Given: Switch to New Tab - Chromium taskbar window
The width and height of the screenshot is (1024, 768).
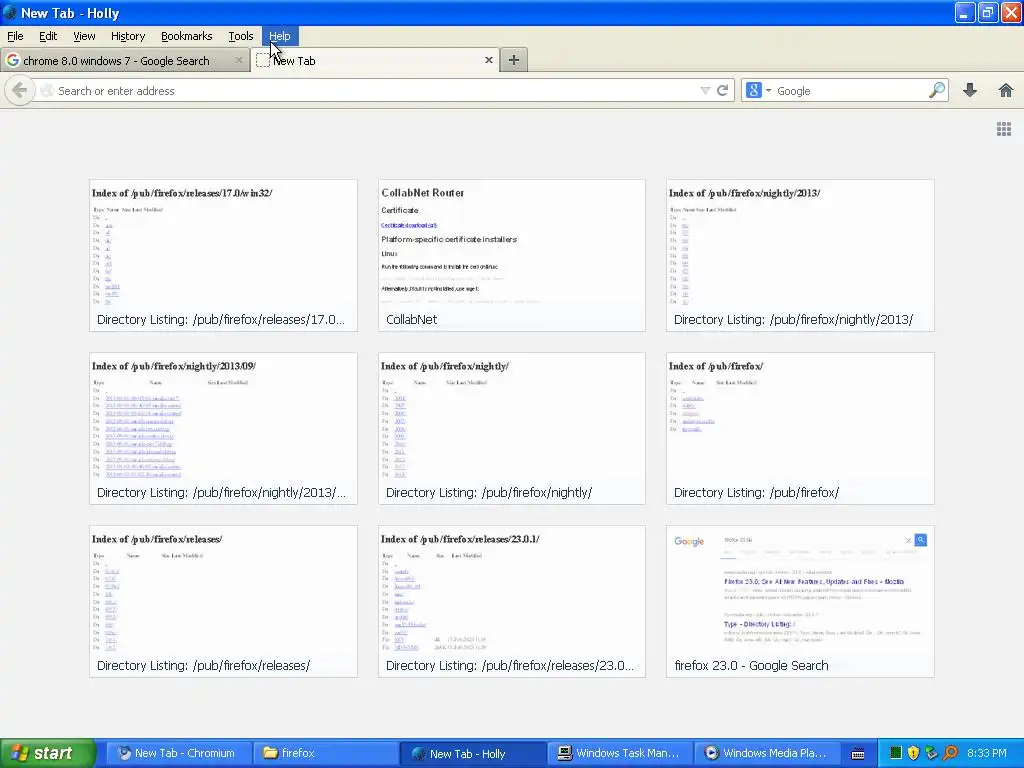Looking at the screenshot, I should pos(178,753).
